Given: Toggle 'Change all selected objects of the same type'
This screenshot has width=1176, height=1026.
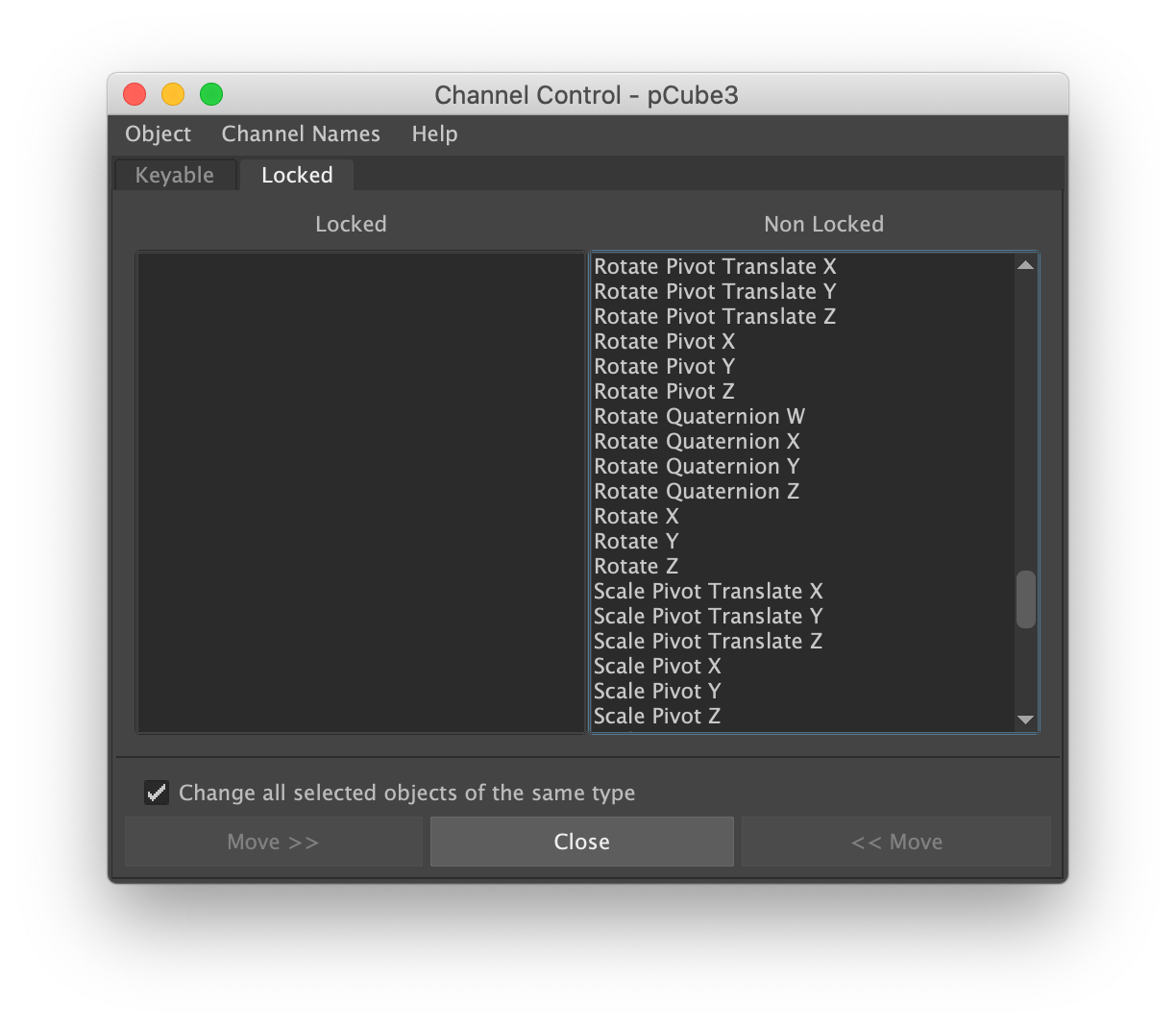Looking at the screenshot, I should point(157,793).
